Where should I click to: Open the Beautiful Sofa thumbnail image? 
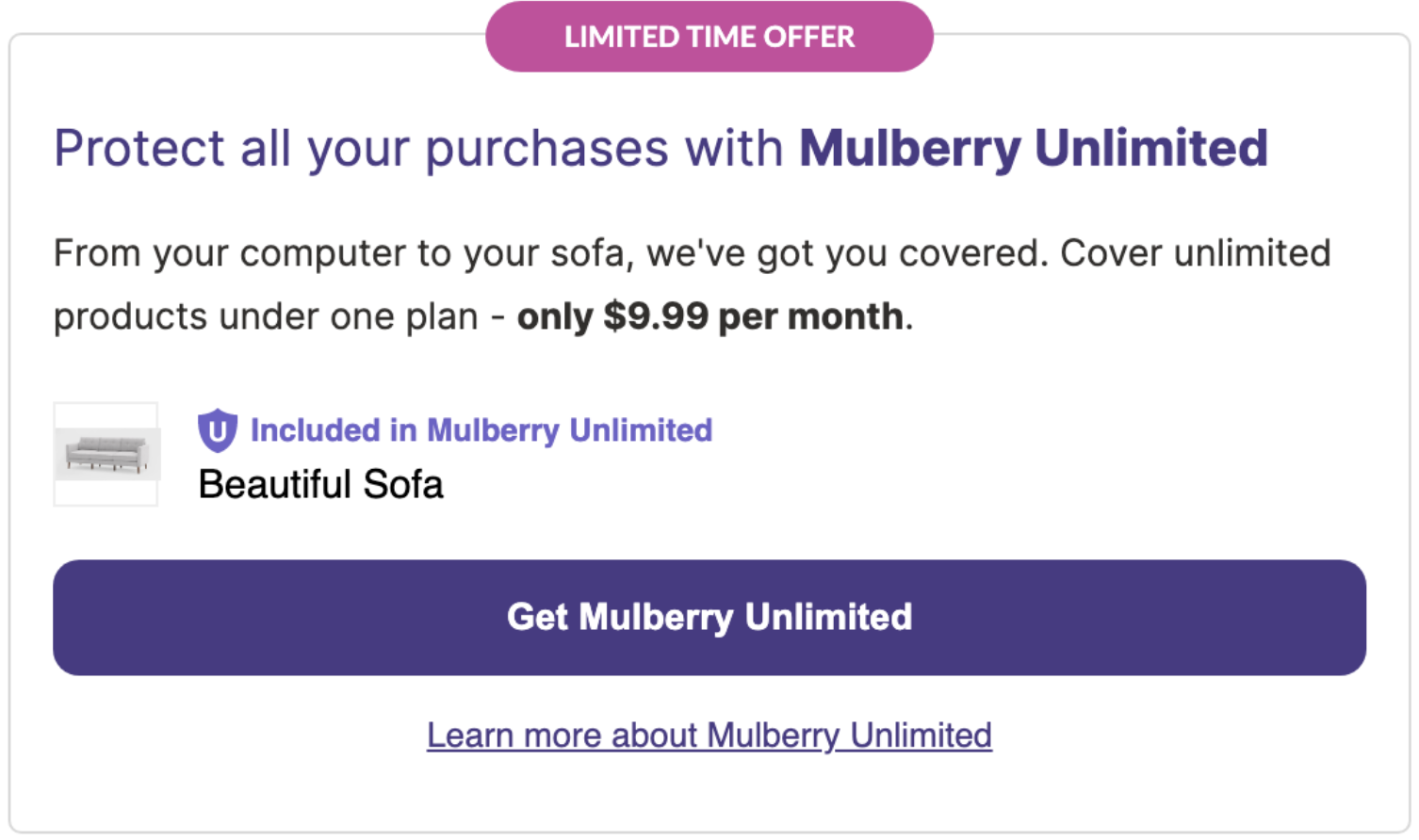[x=106, y=454]
